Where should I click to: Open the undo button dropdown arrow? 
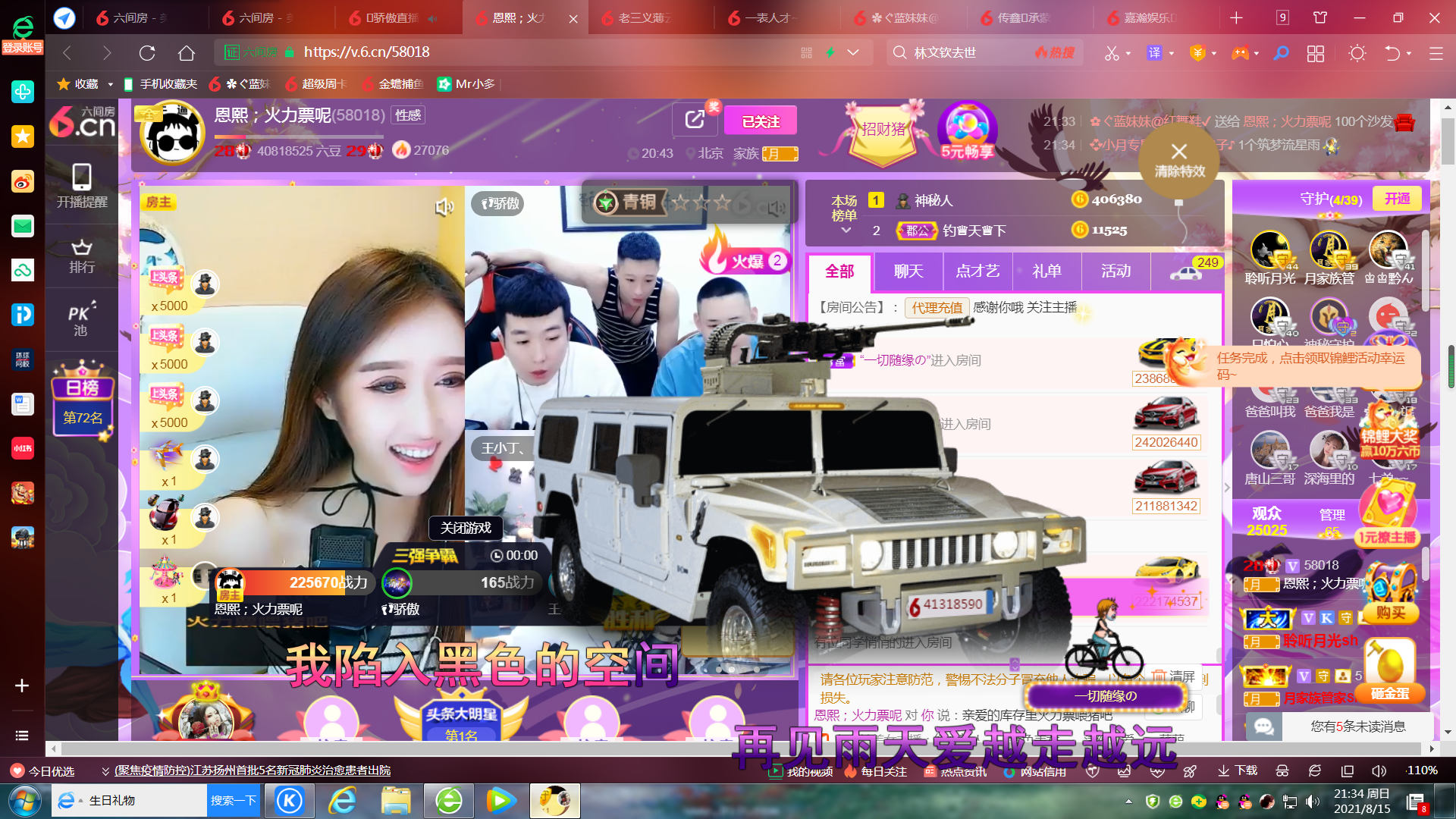pos(1409,53)
